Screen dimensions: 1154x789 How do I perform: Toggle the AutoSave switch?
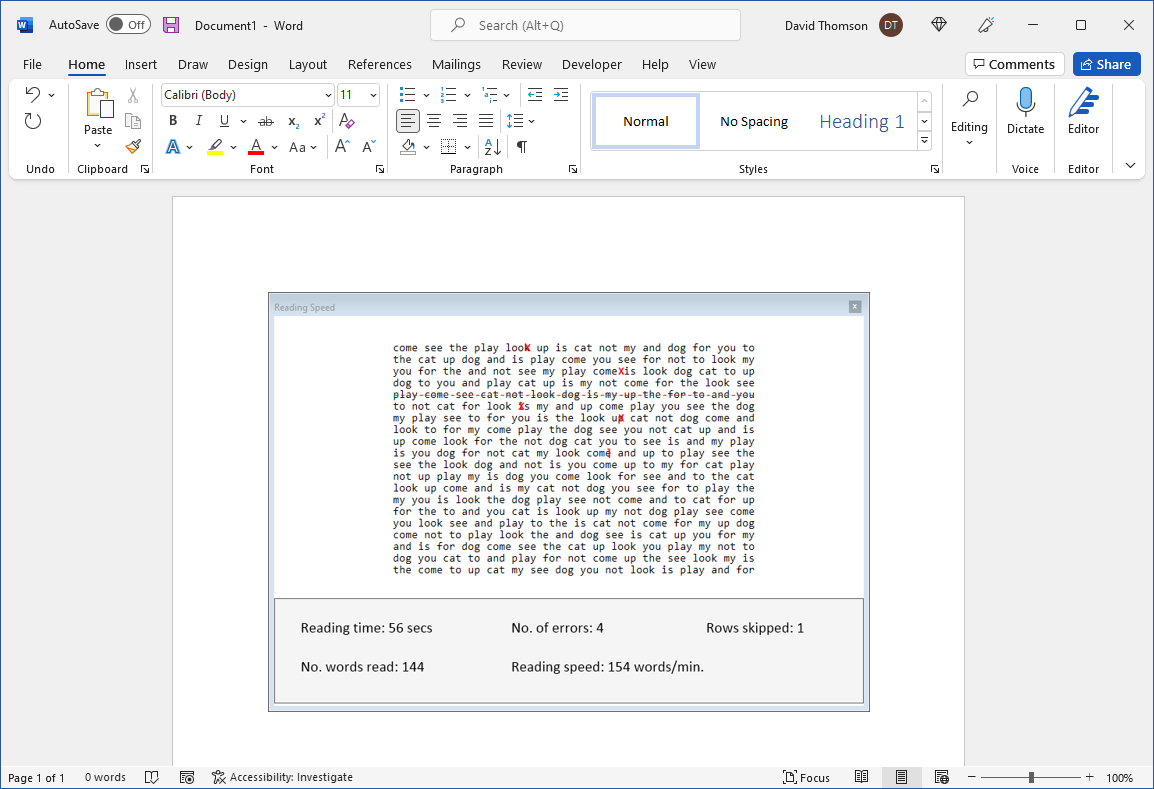tap(128, 25)
